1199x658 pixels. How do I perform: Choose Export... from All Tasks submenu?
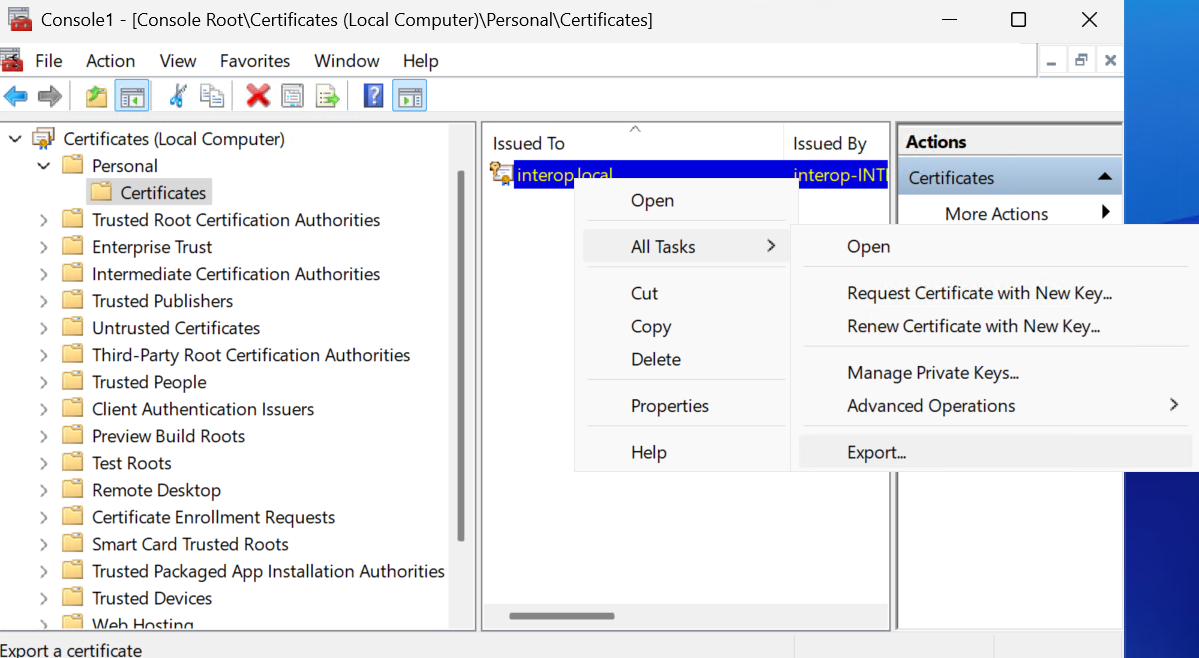coord(995,452)
